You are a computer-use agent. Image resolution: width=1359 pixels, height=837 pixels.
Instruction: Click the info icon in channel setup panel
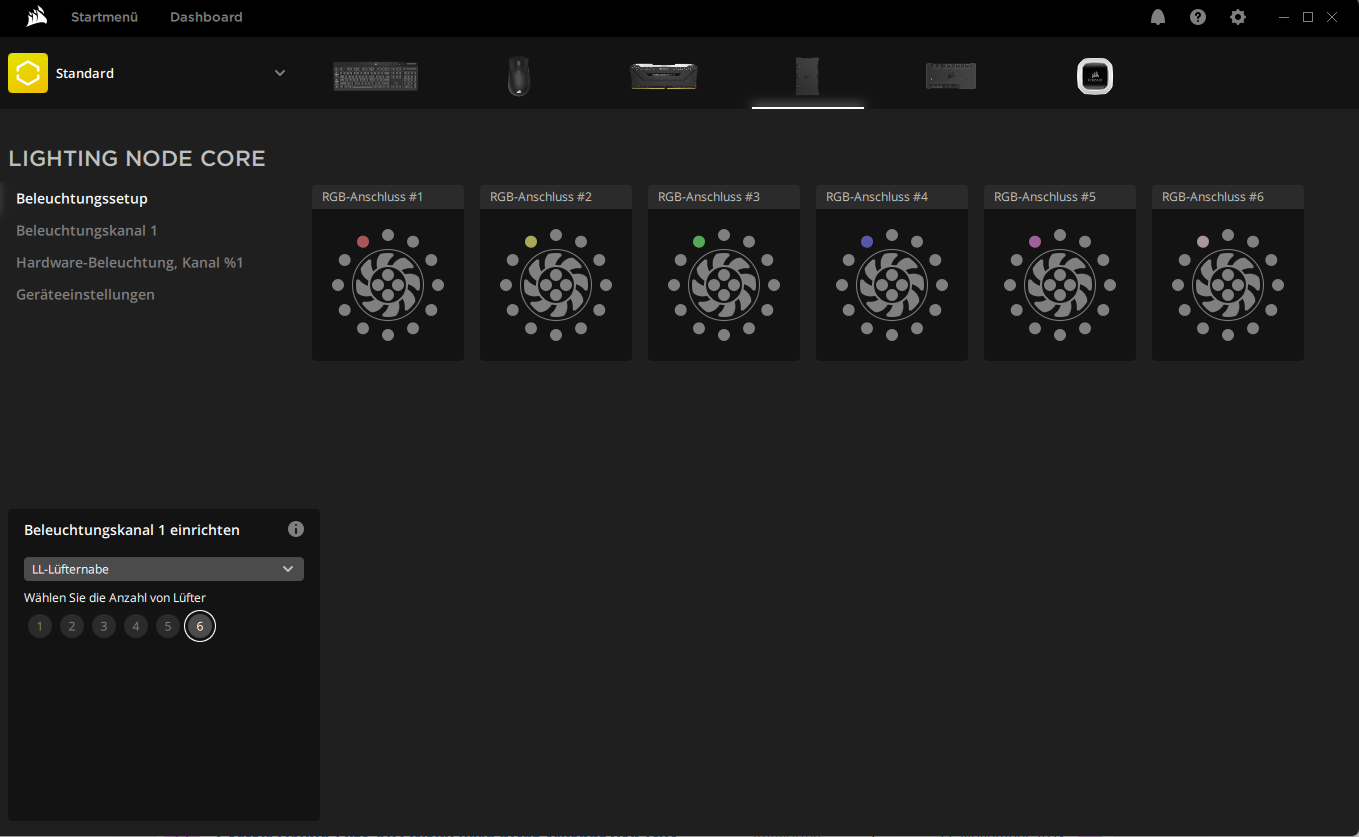click(296, 529)
